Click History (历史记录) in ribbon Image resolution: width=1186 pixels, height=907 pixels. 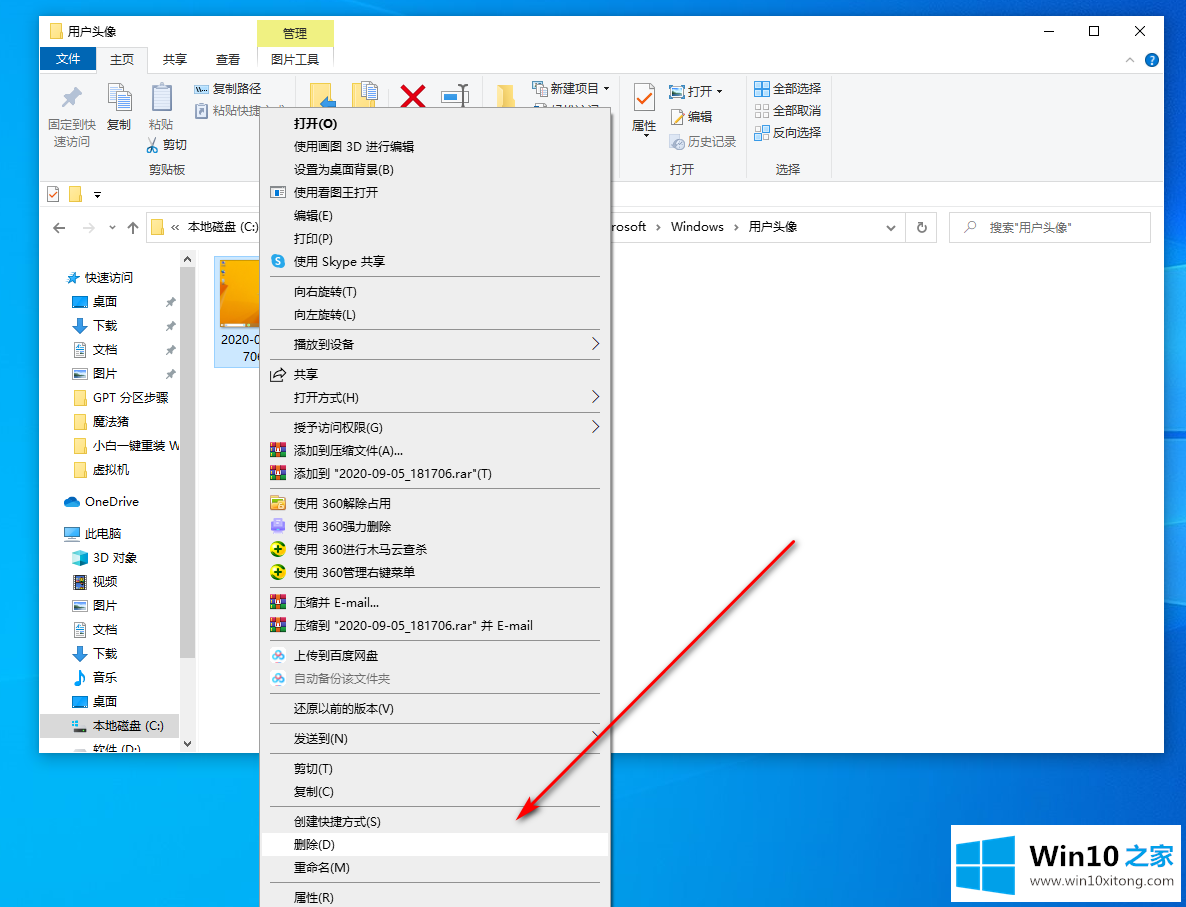pyautogui.click(x=703, y=141)
